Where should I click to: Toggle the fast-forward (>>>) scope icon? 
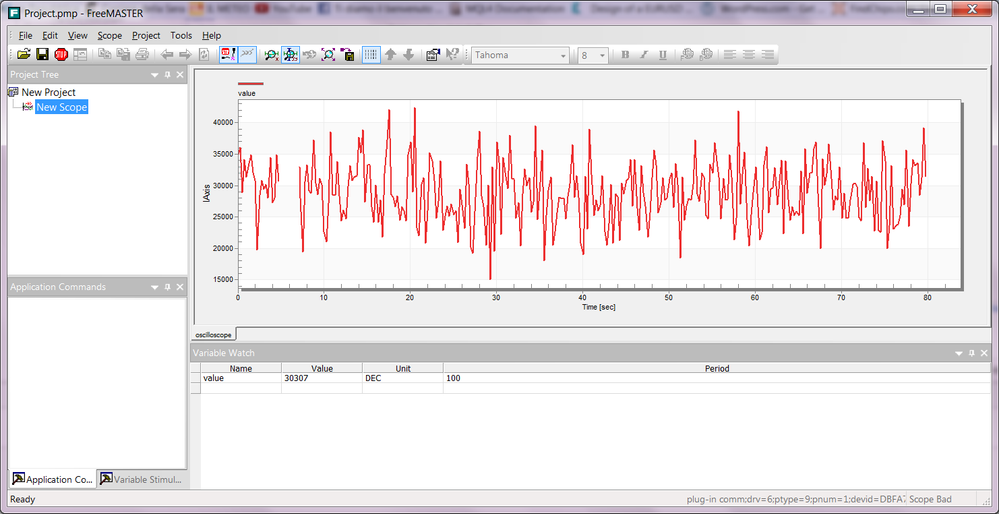(248, 55)
